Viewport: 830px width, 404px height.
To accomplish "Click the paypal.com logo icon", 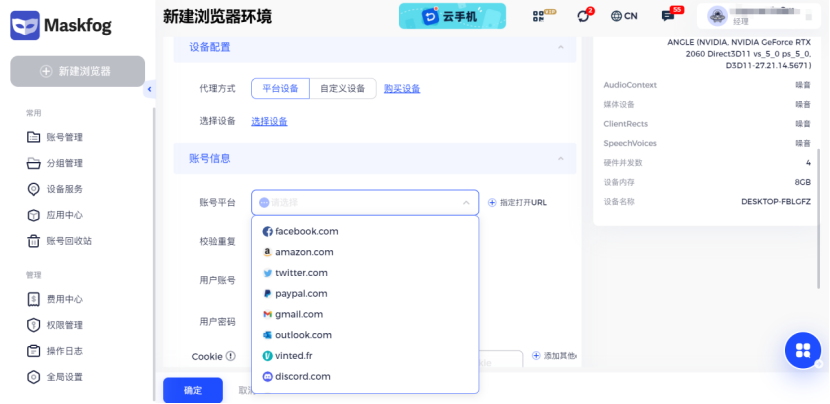I will pyautogui.click(x=267, y=294).
